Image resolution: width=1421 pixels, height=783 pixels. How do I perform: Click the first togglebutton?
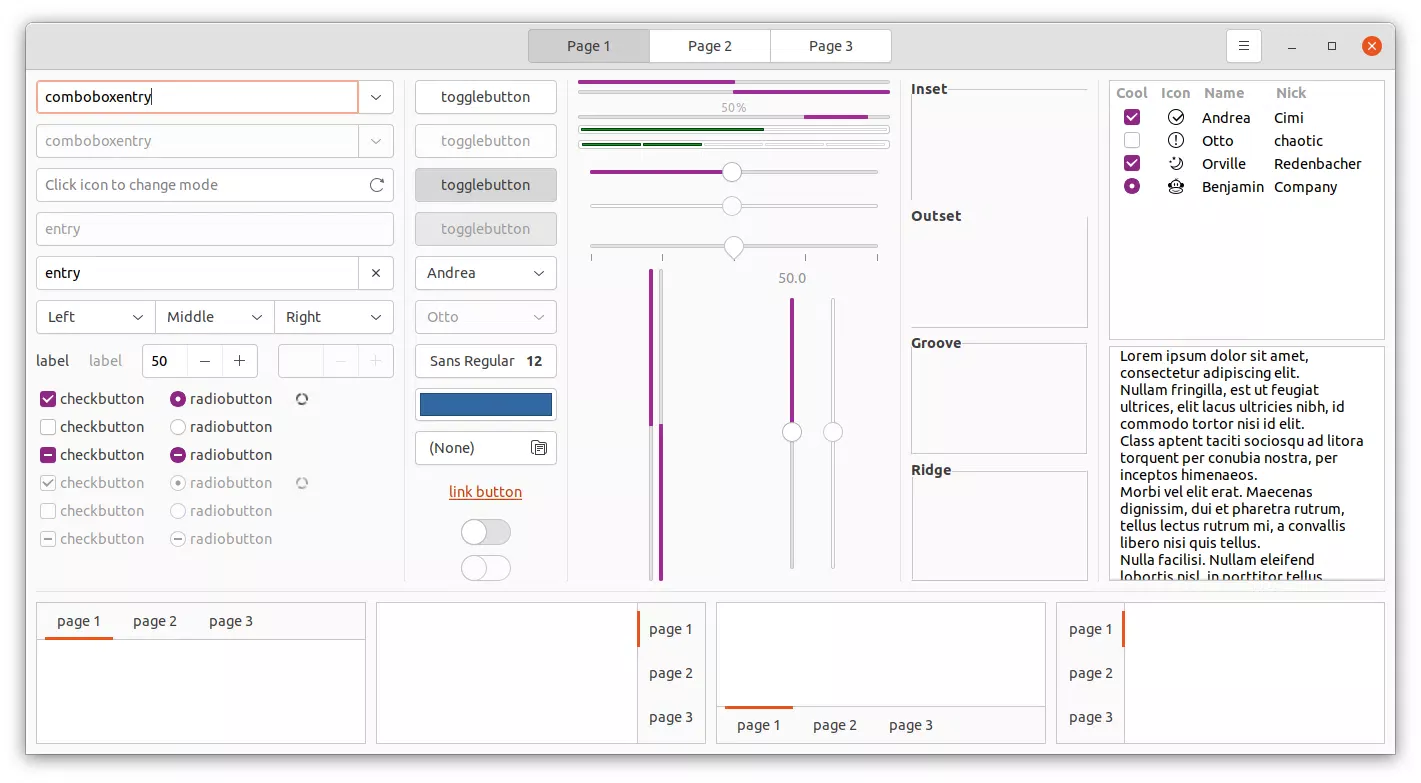coord(486,97)
